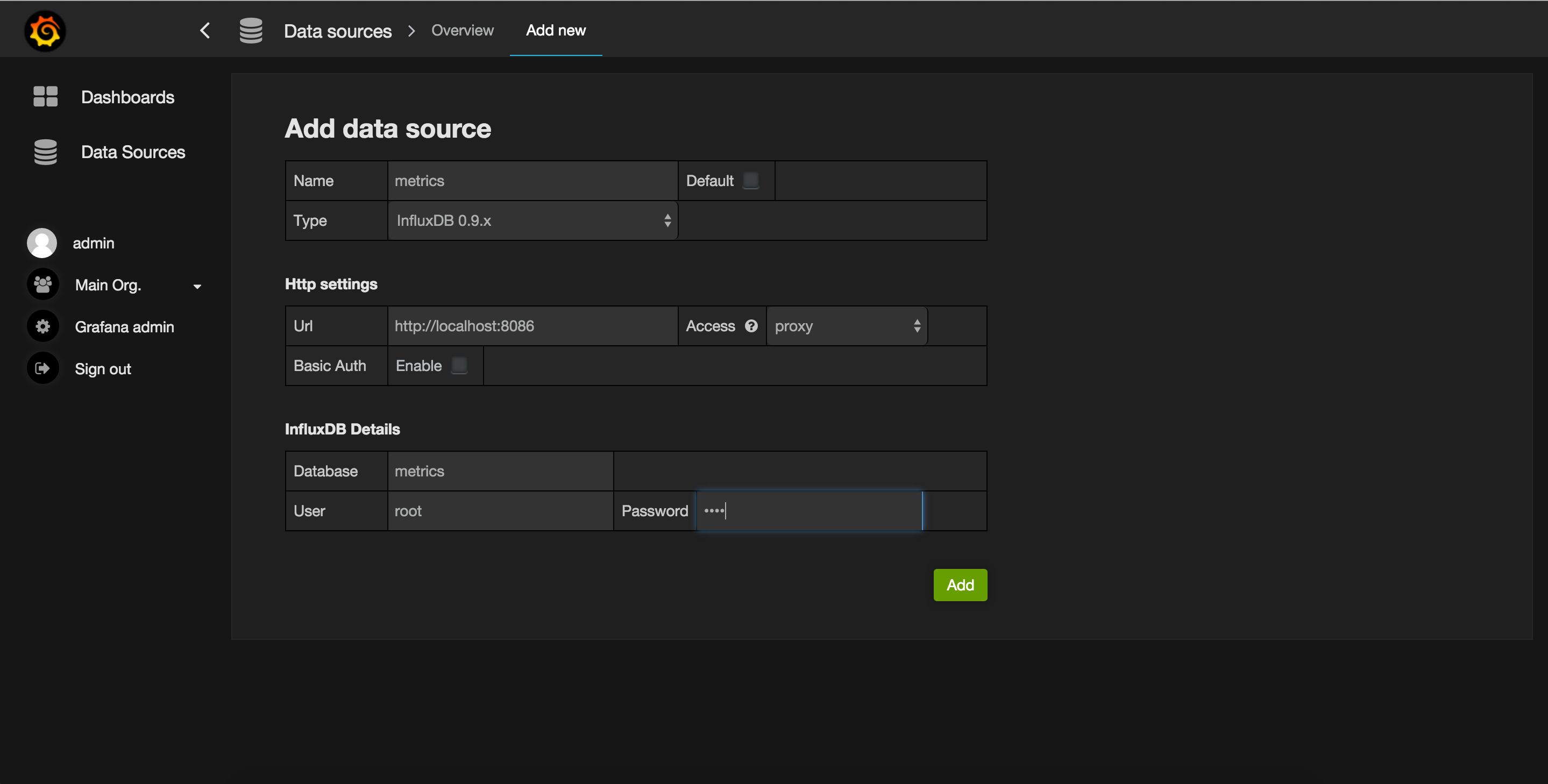The width and height of the screenshot is (1548, 784).
Task: Enable the Basic Auth checkbox
Action: pos(459,365)
